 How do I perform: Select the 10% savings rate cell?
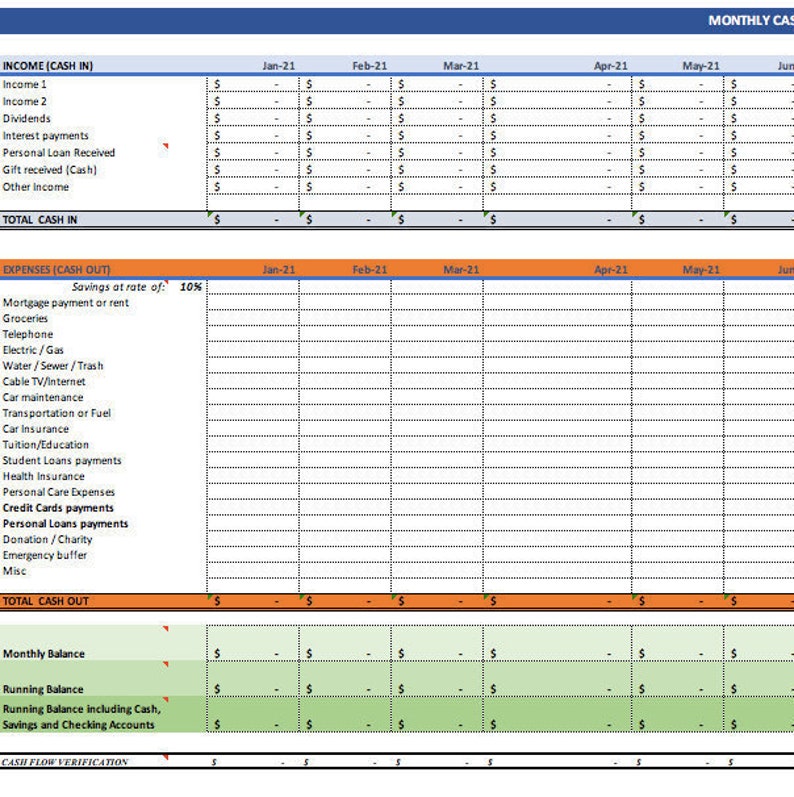188,287
